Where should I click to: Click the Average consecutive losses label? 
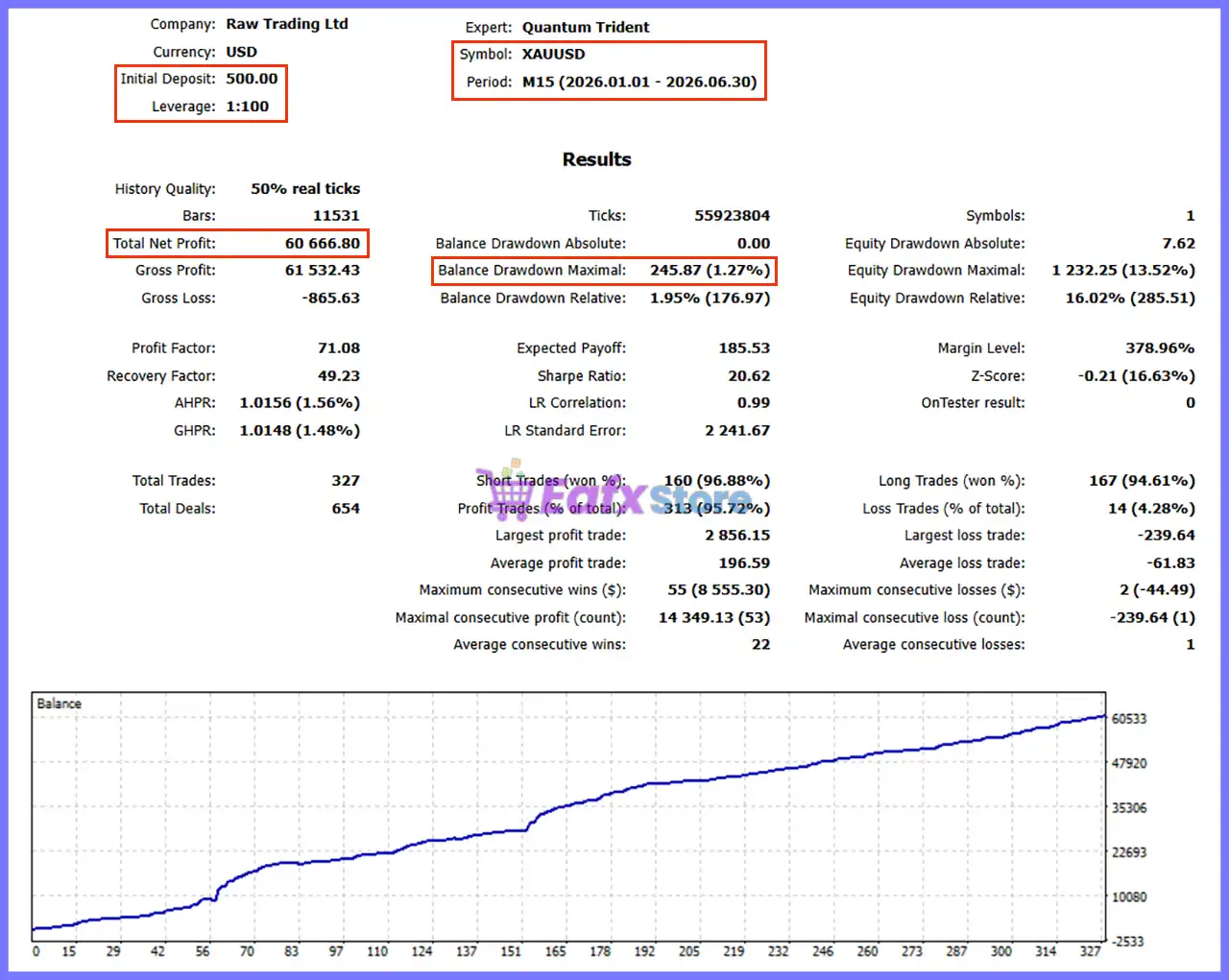point(933,645)
